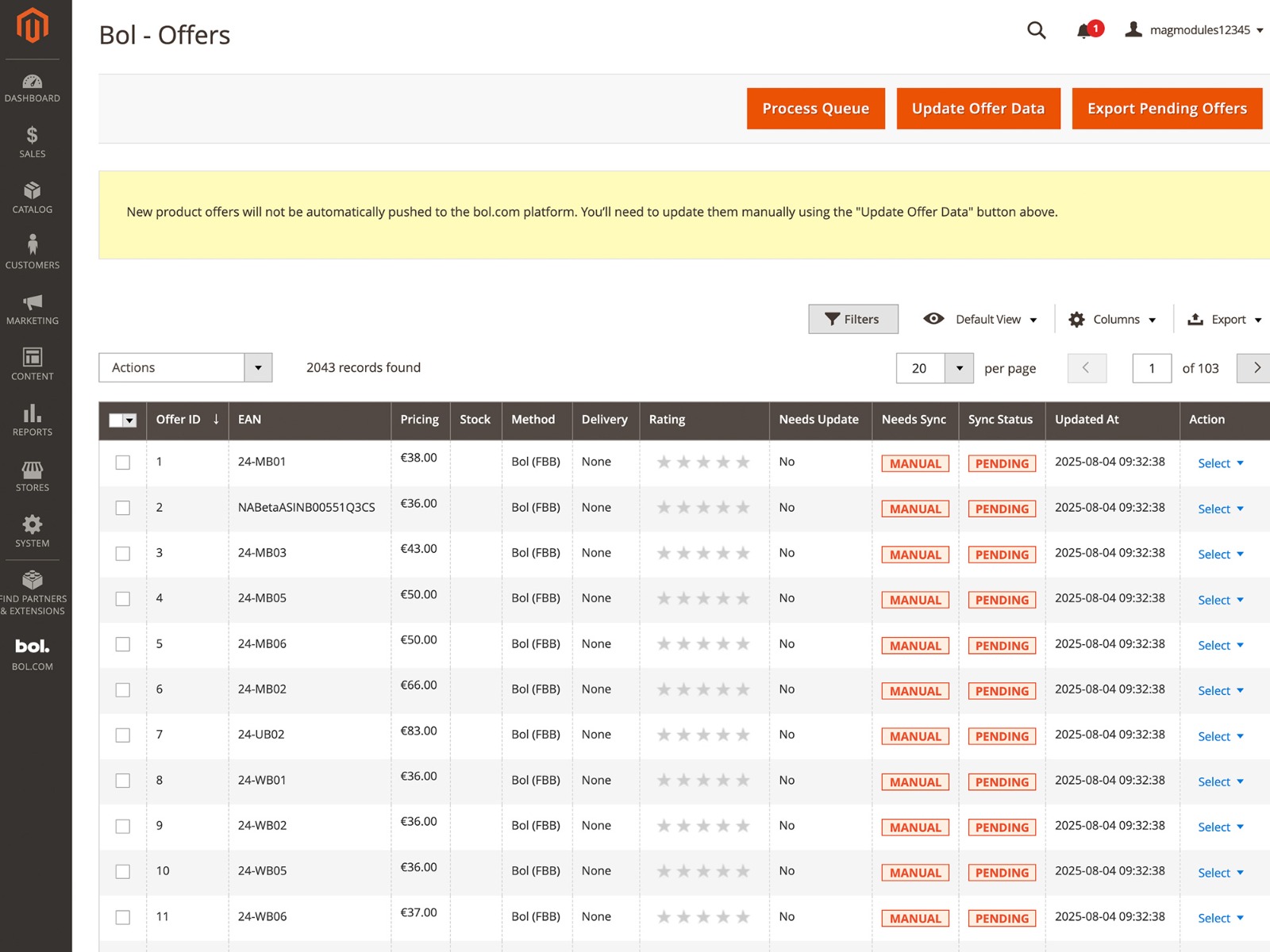Open notifications bell icon
Image resolution: width=1270 pixels, height=952 pixels.
point(1084,32)
